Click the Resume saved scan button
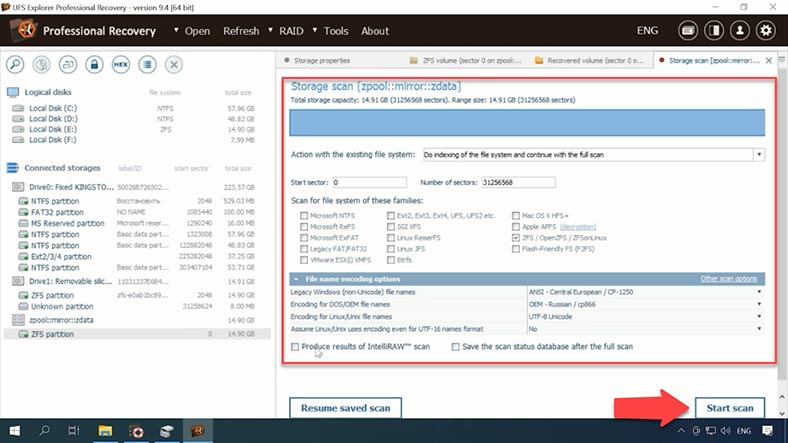Screen dimensions: 788x443 346,408
